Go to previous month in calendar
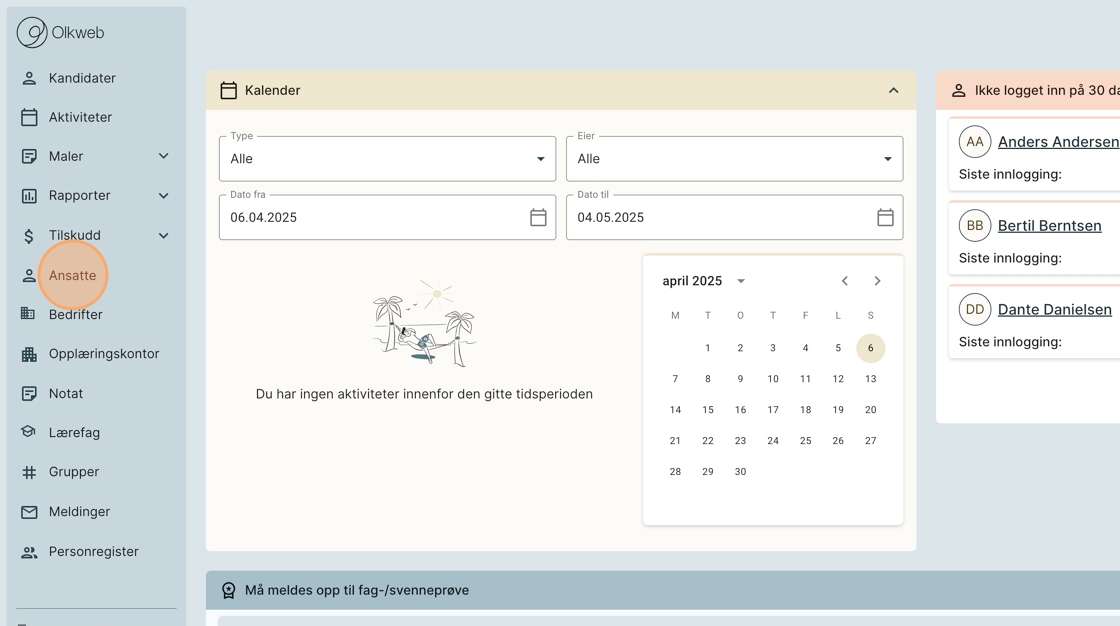The width and height of the screenshot is (1120, 626). (x=845, y=281)
